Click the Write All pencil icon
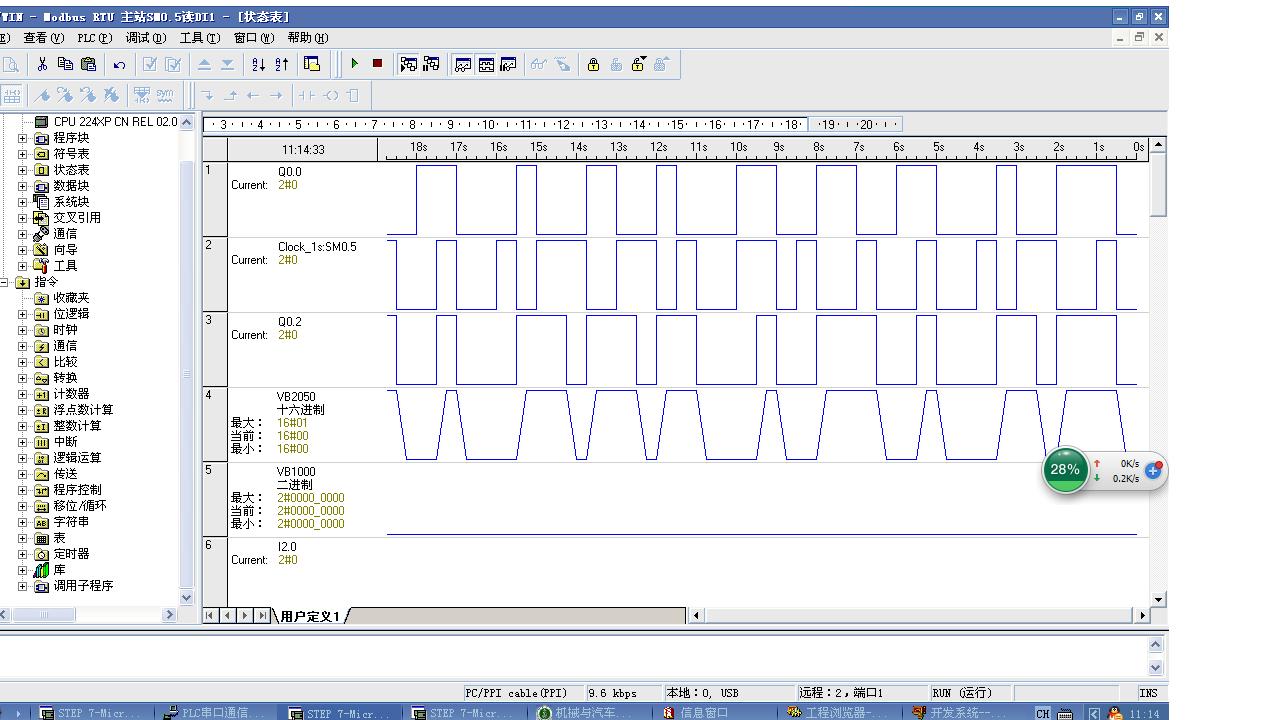Viewport: 1280px width, 720px height. tap(562, 64)
